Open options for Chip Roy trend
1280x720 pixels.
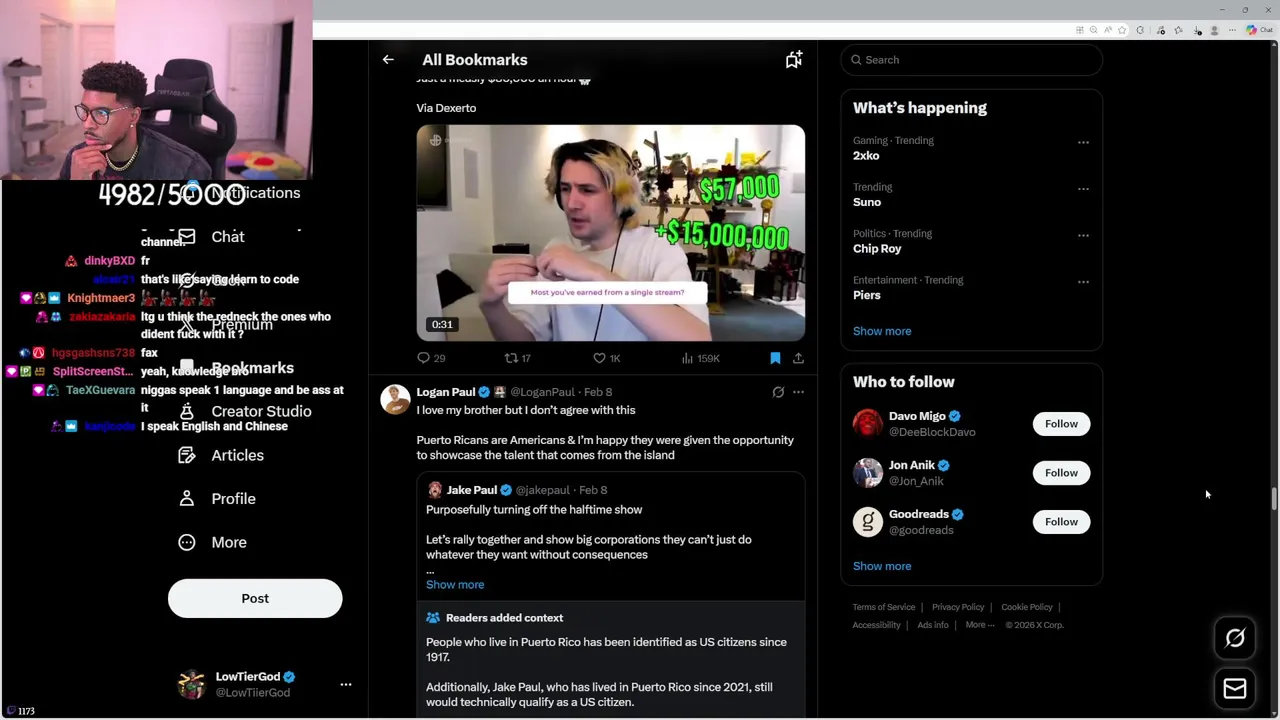click(x=1083, y=235)
